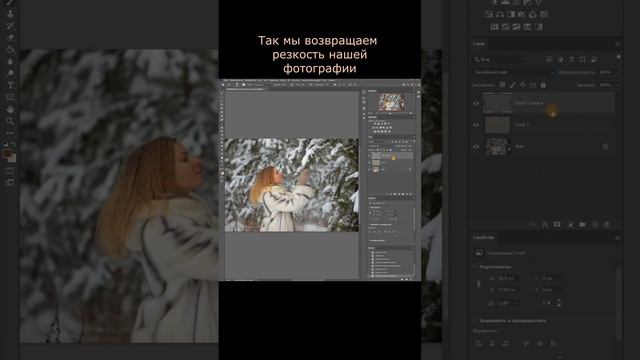Delete the selected layer
The height and width of the screenshot is (360, 640).
(607, 224)
